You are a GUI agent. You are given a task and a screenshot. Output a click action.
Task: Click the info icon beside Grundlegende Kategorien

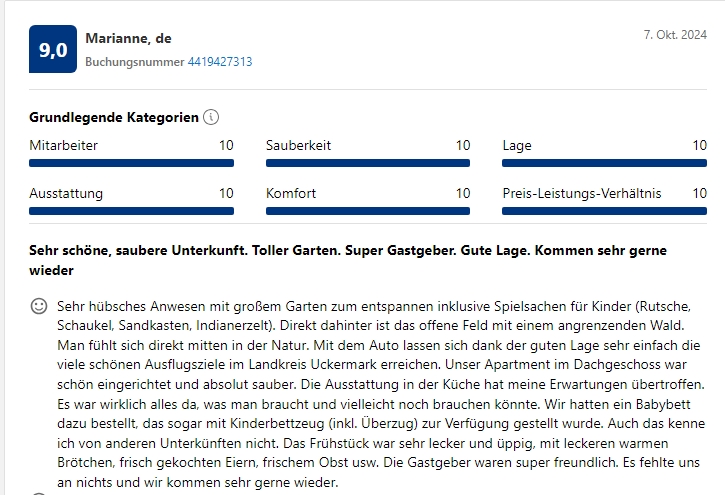(211, 117)
